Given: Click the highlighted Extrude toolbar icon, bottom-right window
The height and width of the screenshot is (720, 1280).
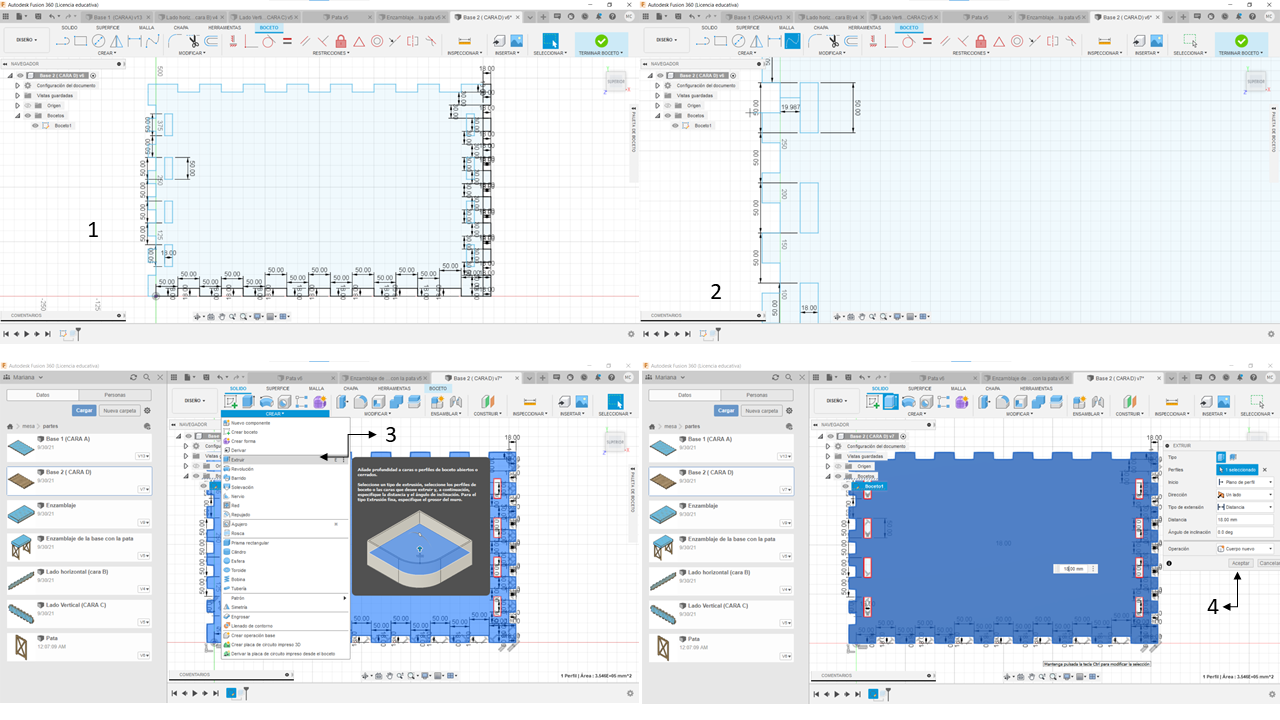Looking at the screenshot, I should [891, 401].
